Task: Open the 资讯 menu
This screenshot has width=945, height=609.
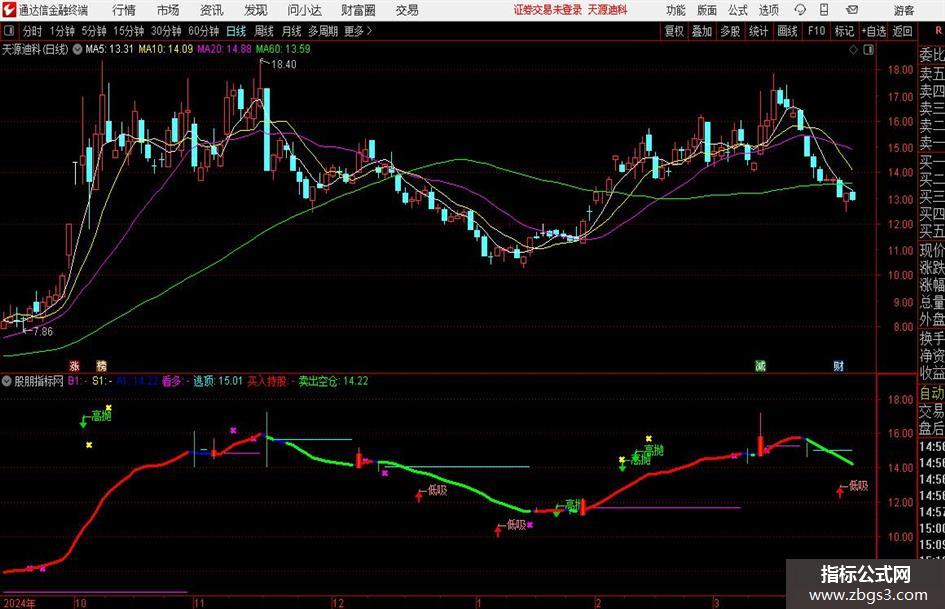Action: 212,10
